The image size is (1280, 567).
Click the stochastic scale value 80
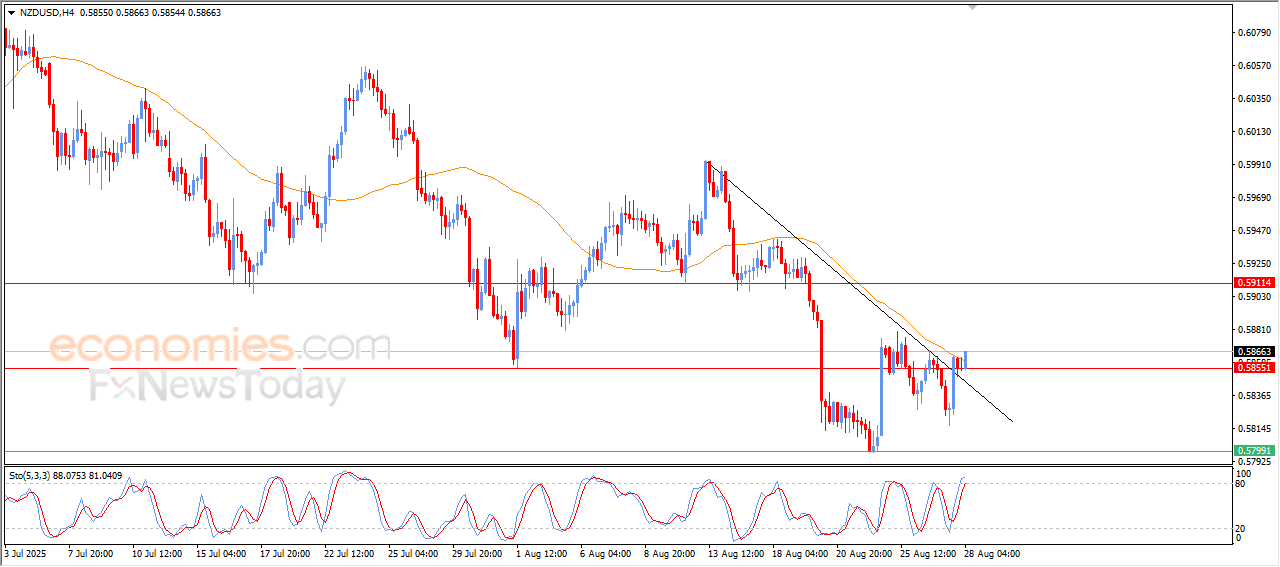click(1242, 484)
